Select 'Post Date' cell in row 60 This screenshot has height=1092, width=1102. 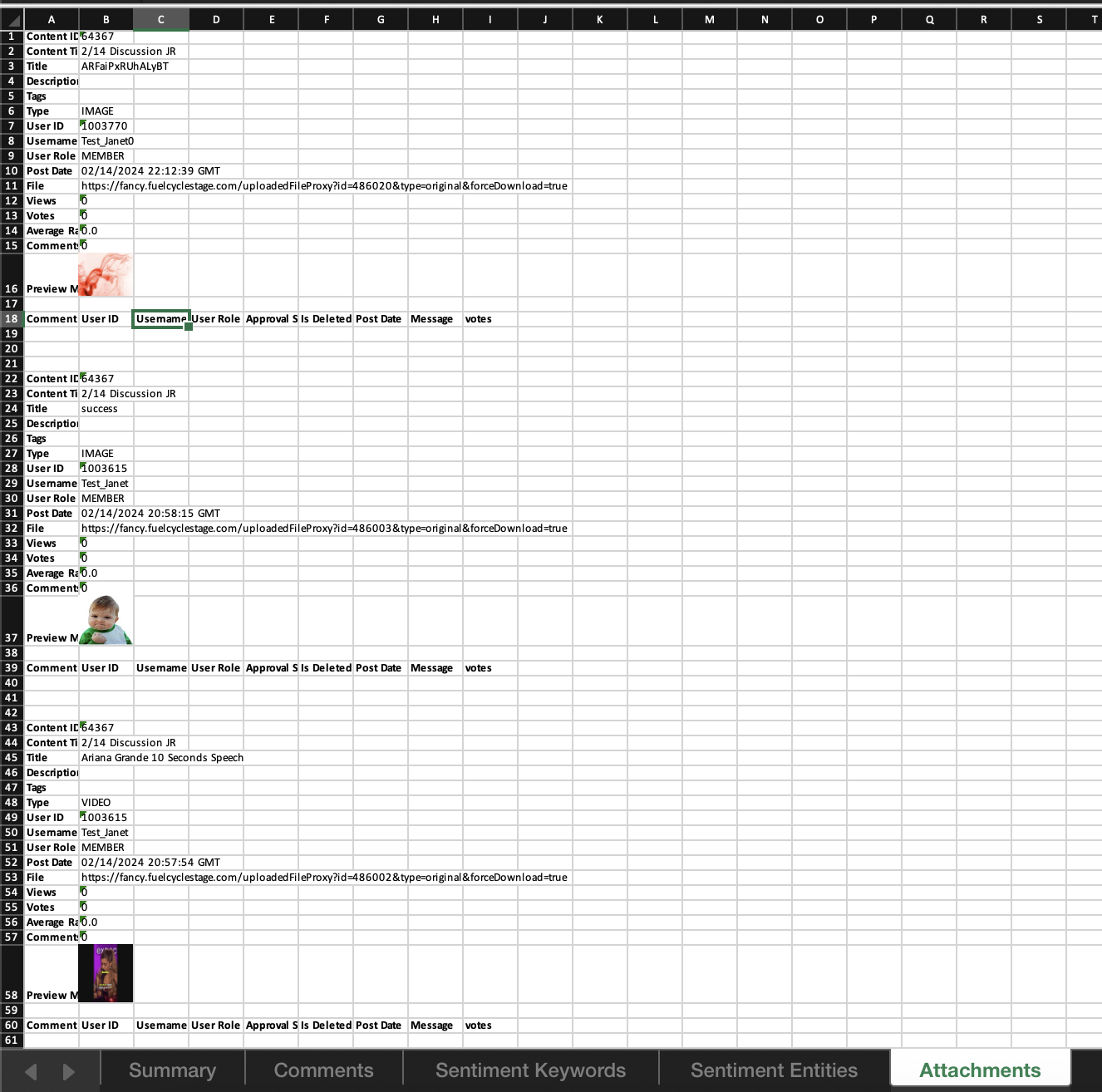(381, 1026)
